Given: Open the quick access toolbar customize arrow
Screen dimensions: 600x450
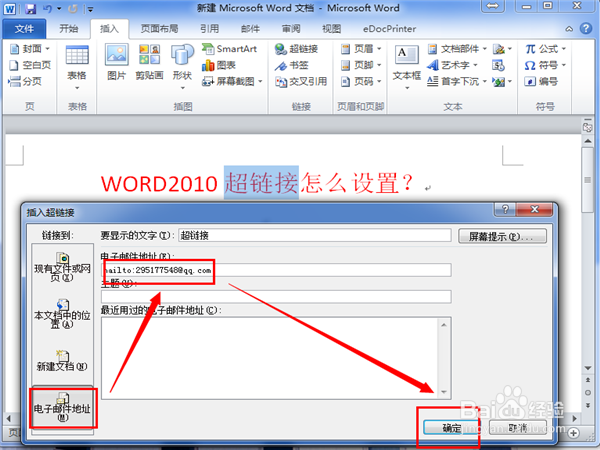Looking at the screenshot, I should pos(90,9).
